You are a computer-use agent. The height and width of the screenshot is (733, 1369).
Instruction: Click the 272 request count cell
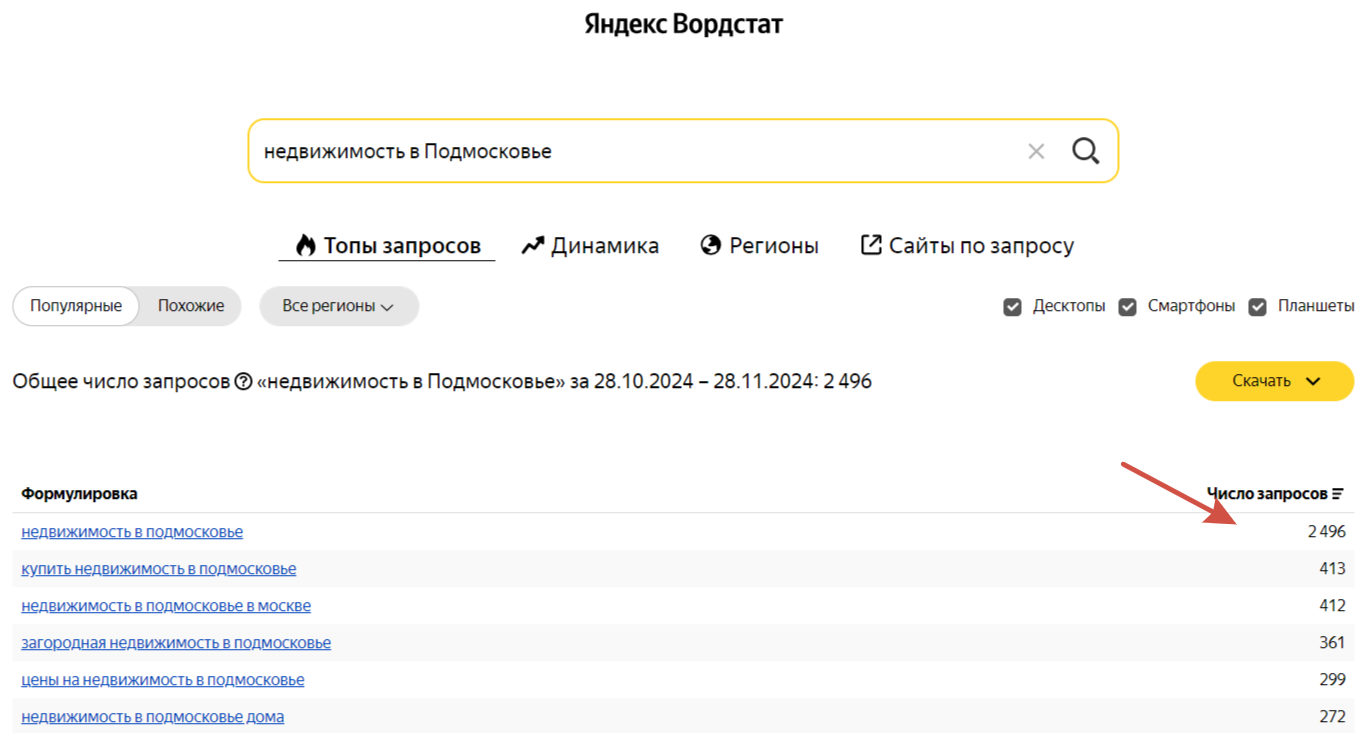pos(1333,717)
